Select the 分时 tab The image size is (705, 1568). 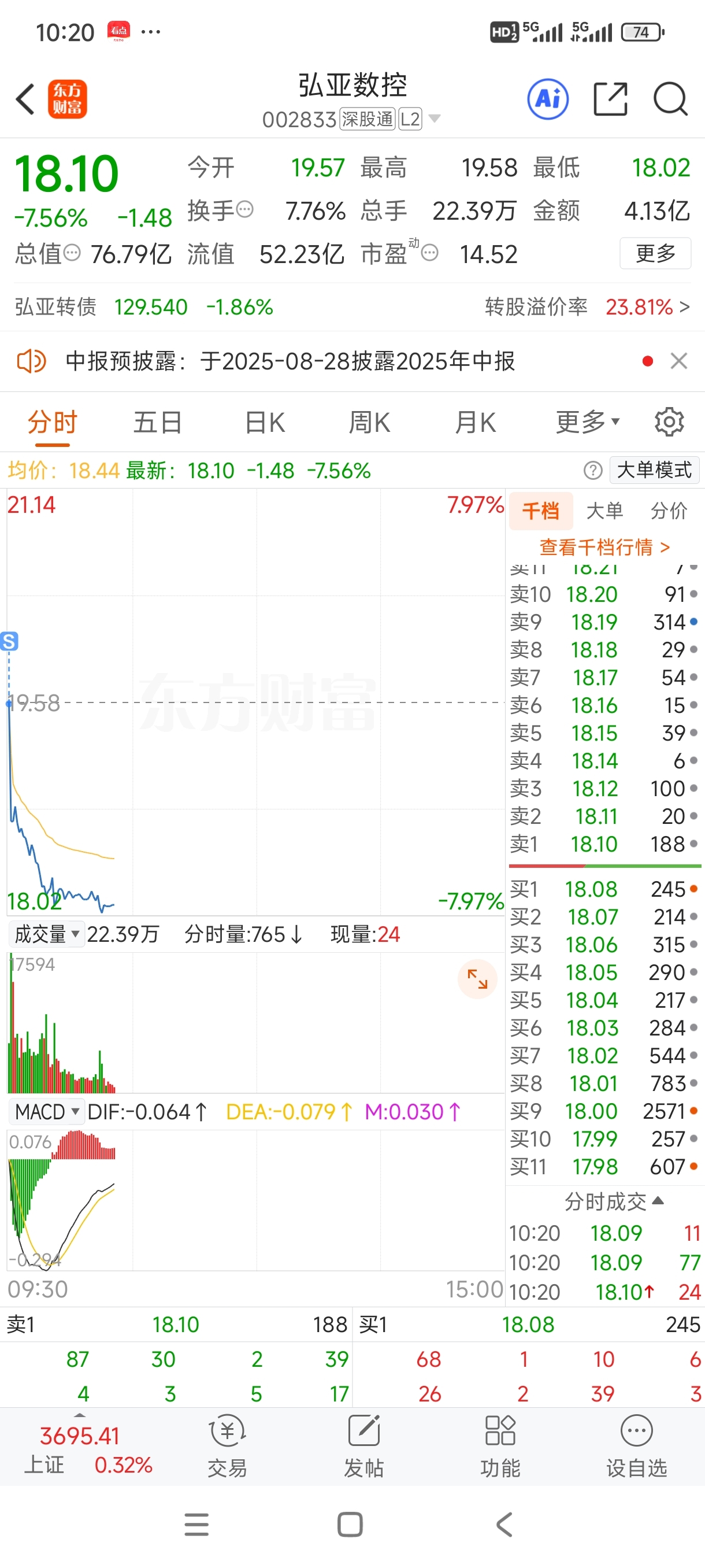(53, 422)
